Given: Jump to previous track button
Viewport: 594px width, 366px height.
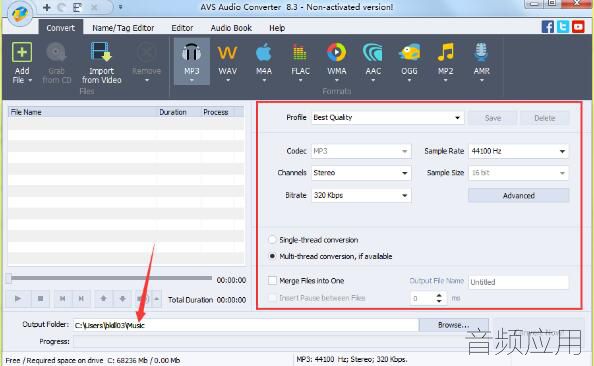Looking at the screenshot, I should 63,299.
